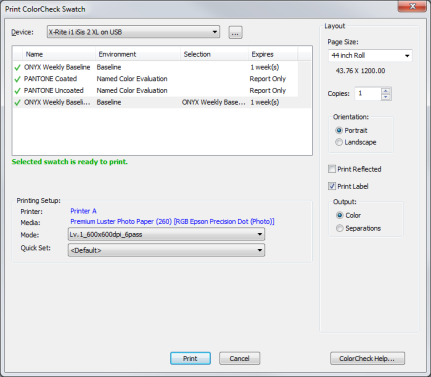431x377 pixels.
Task: Increase Copies with the up arrow
Action: [386, 90]
